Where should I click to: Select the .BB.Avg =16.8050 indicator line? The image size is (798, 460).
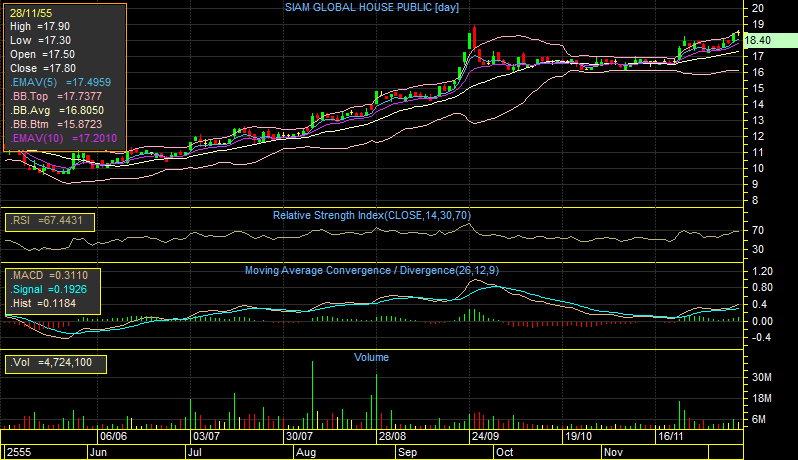click(x=57, y=110)
